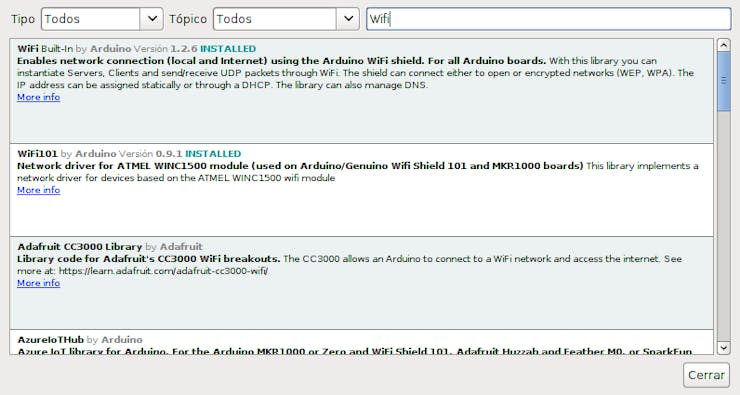Open More info link for WiFi Built-In
This screenshot has width=740, height=395.
(39, 97)
